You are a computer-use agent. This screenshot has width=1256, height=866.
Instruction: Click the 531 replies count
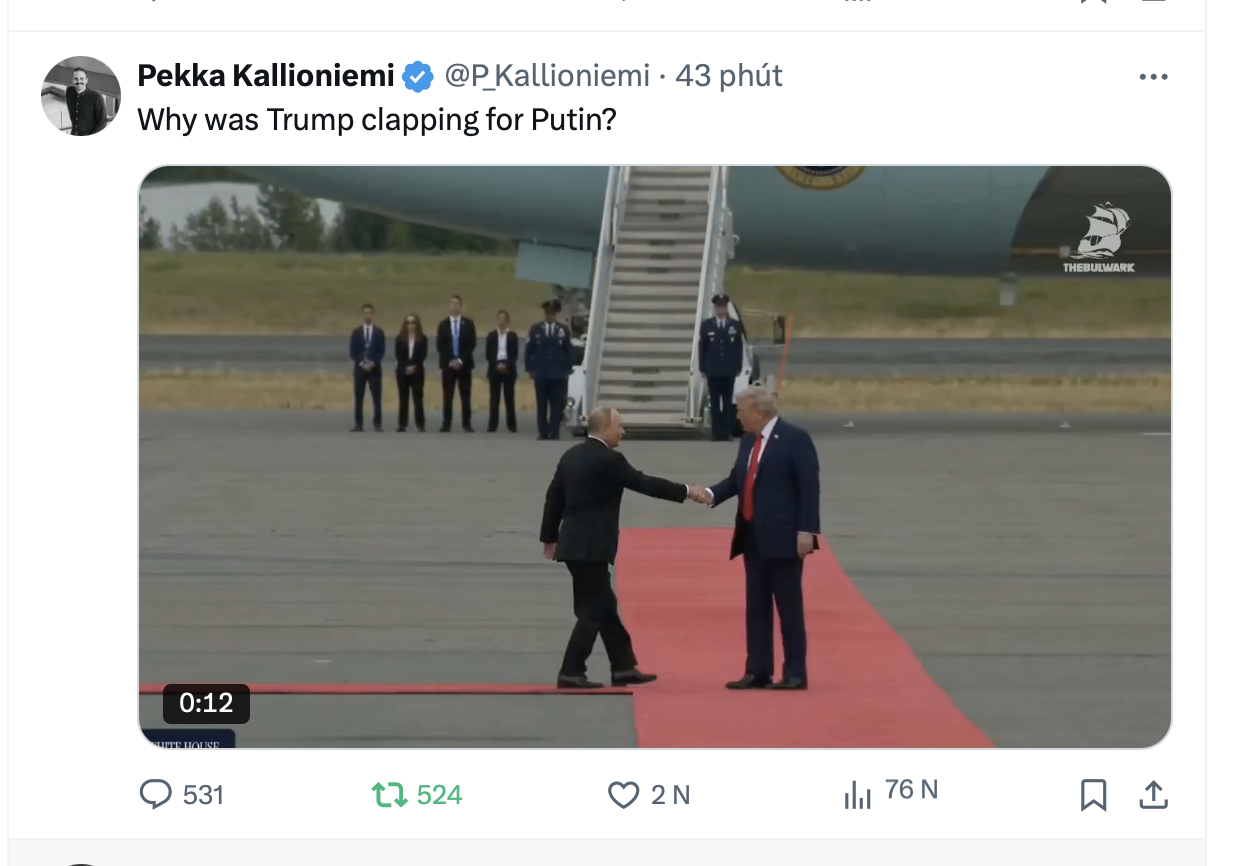203,795
